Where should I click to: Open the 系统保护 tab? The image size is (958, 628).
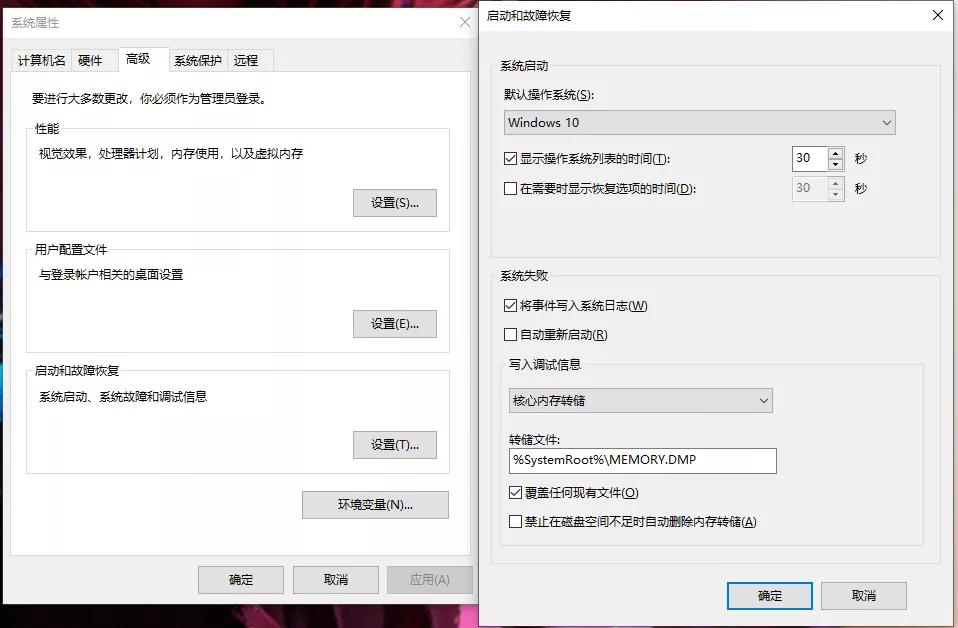[196, 60]
